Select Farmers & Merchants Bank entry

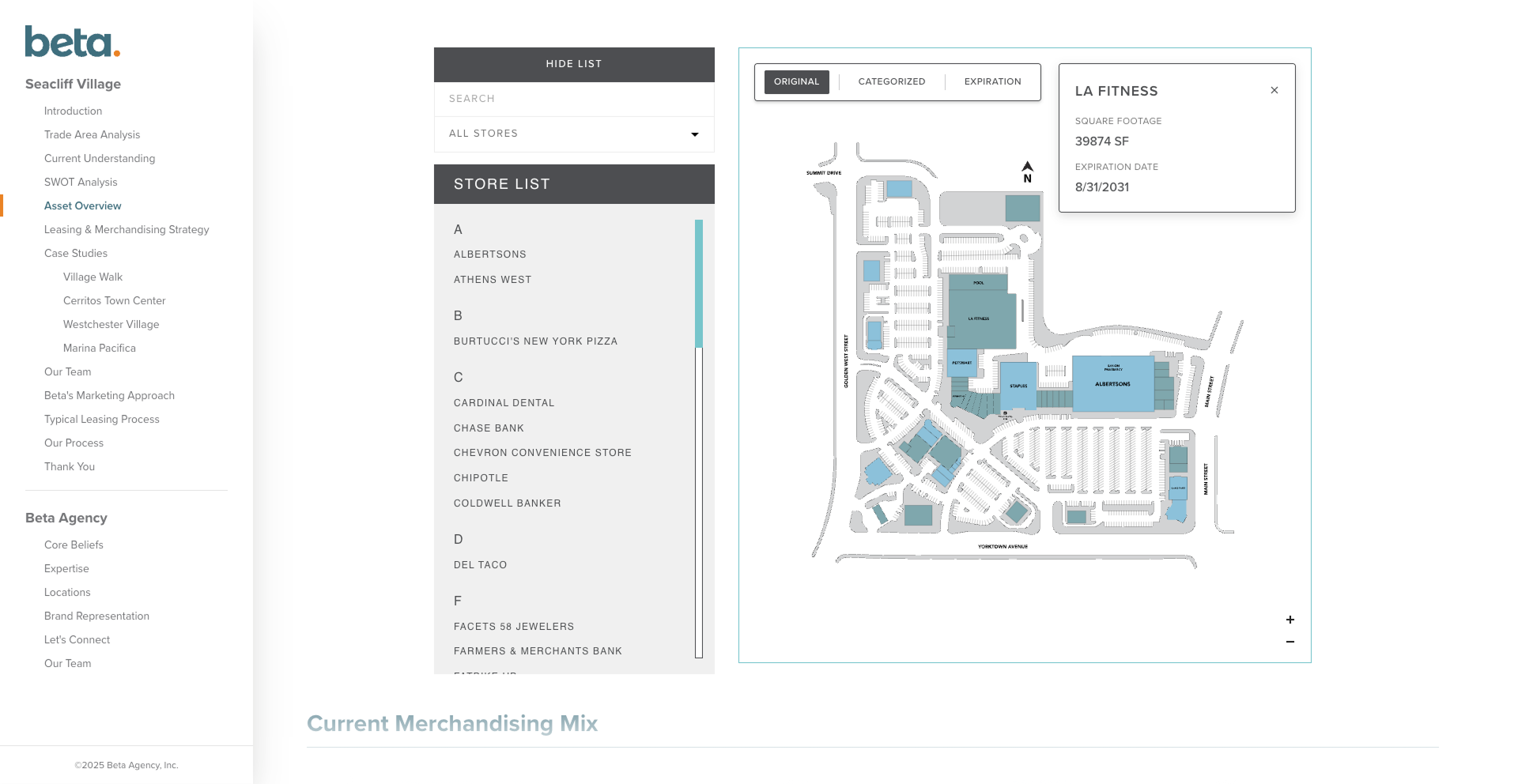click(538, 651)
